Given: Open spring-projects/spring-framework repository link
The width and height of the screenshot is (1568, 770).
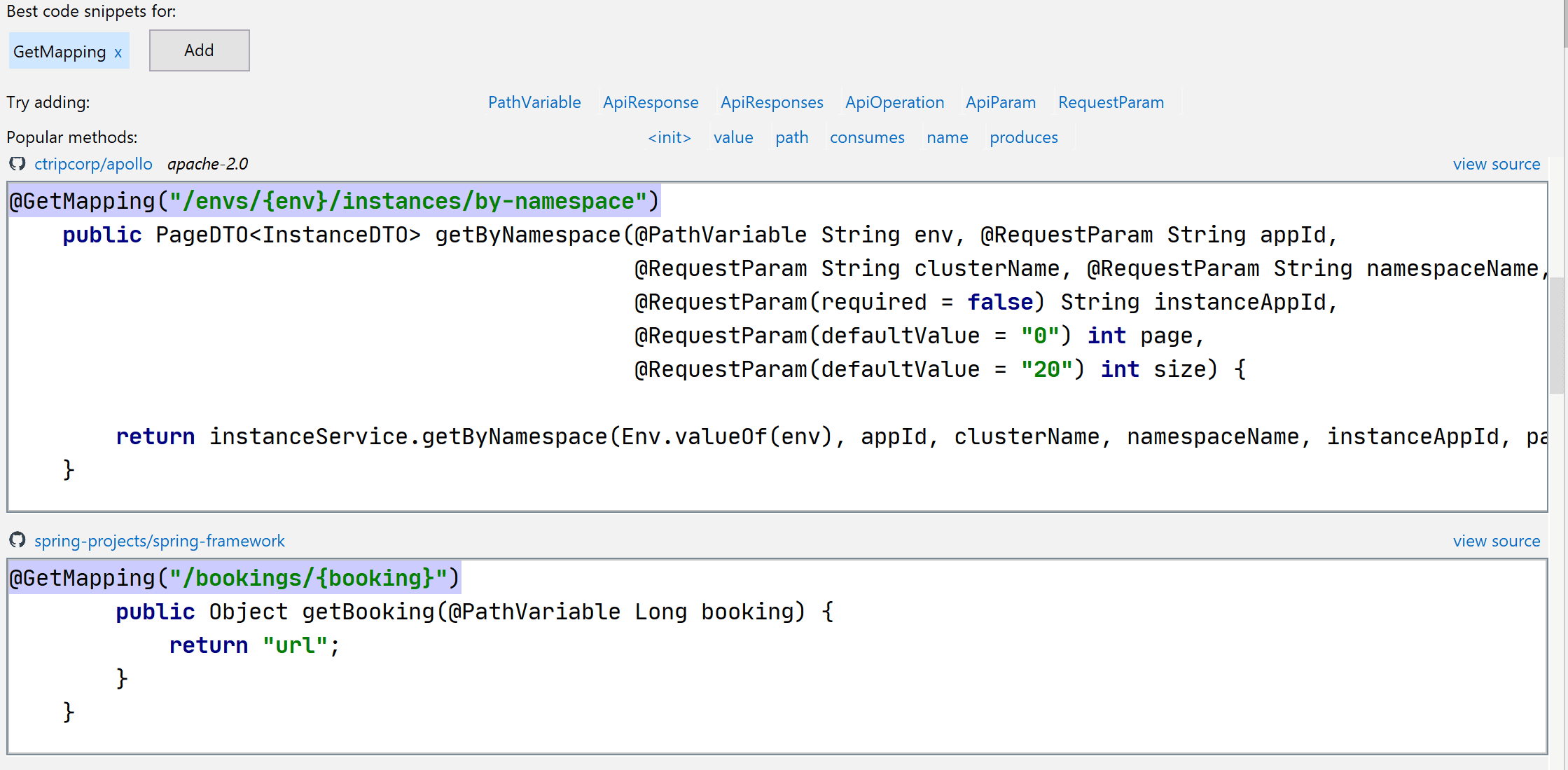Looking at the screenshot, I should pyautogui.click(x=159, y=541).
